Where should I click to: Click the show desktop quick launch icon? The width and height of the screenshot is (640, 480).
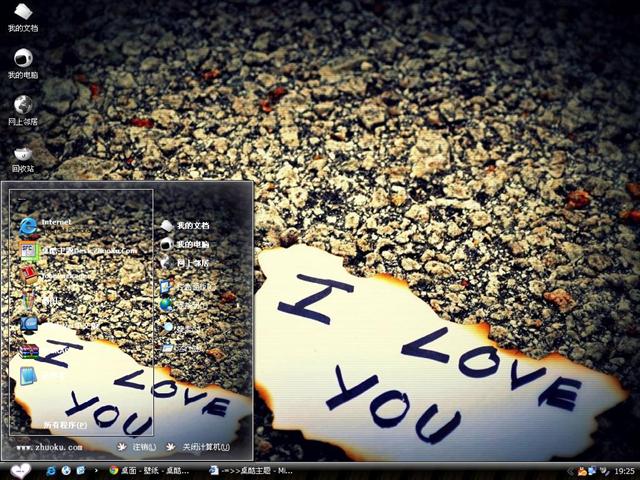pos(80,471)
